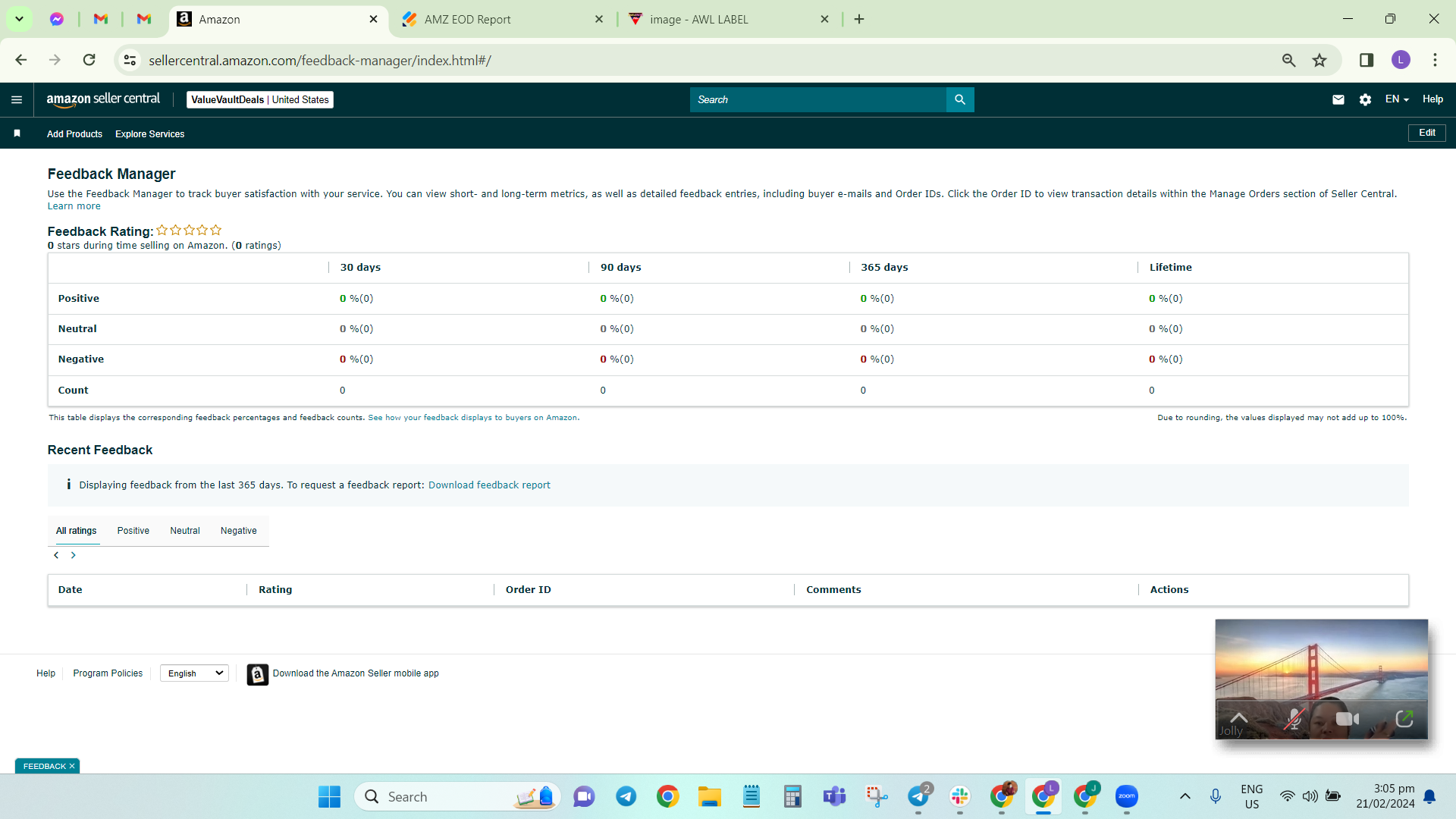Go to next feedback page arrow
Viewport: 1456px width, 819px height.
73,555
